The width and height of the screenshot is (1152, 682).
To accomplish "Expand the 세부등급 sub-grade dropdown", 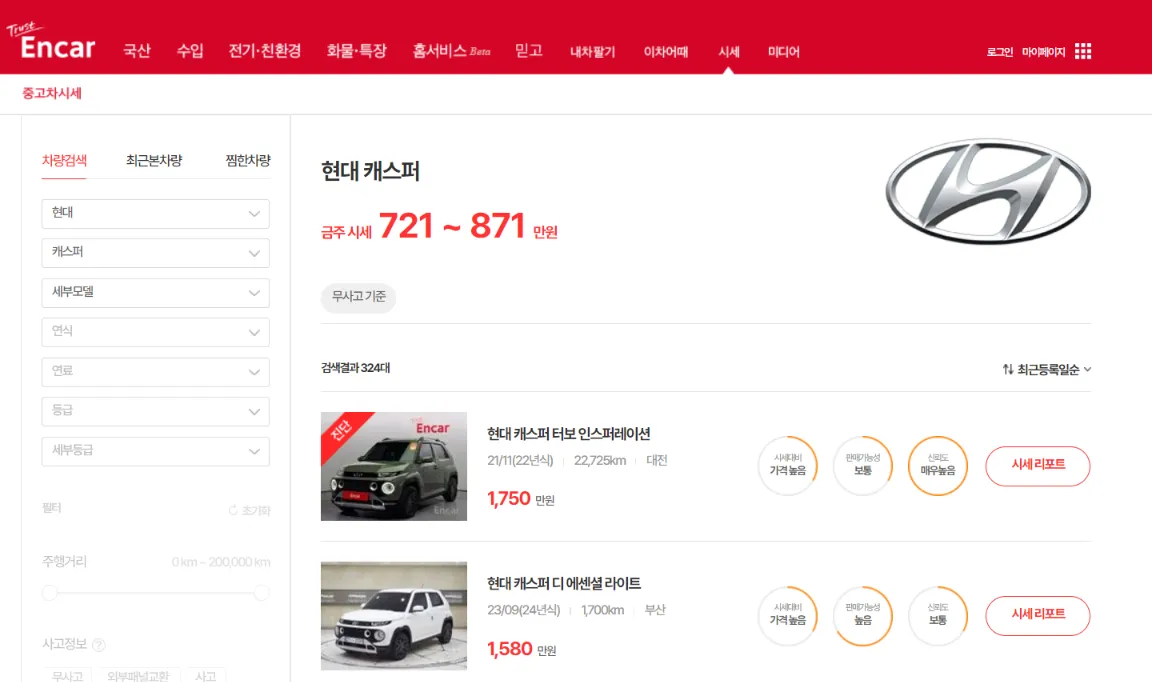I will [x=156, y=451].
